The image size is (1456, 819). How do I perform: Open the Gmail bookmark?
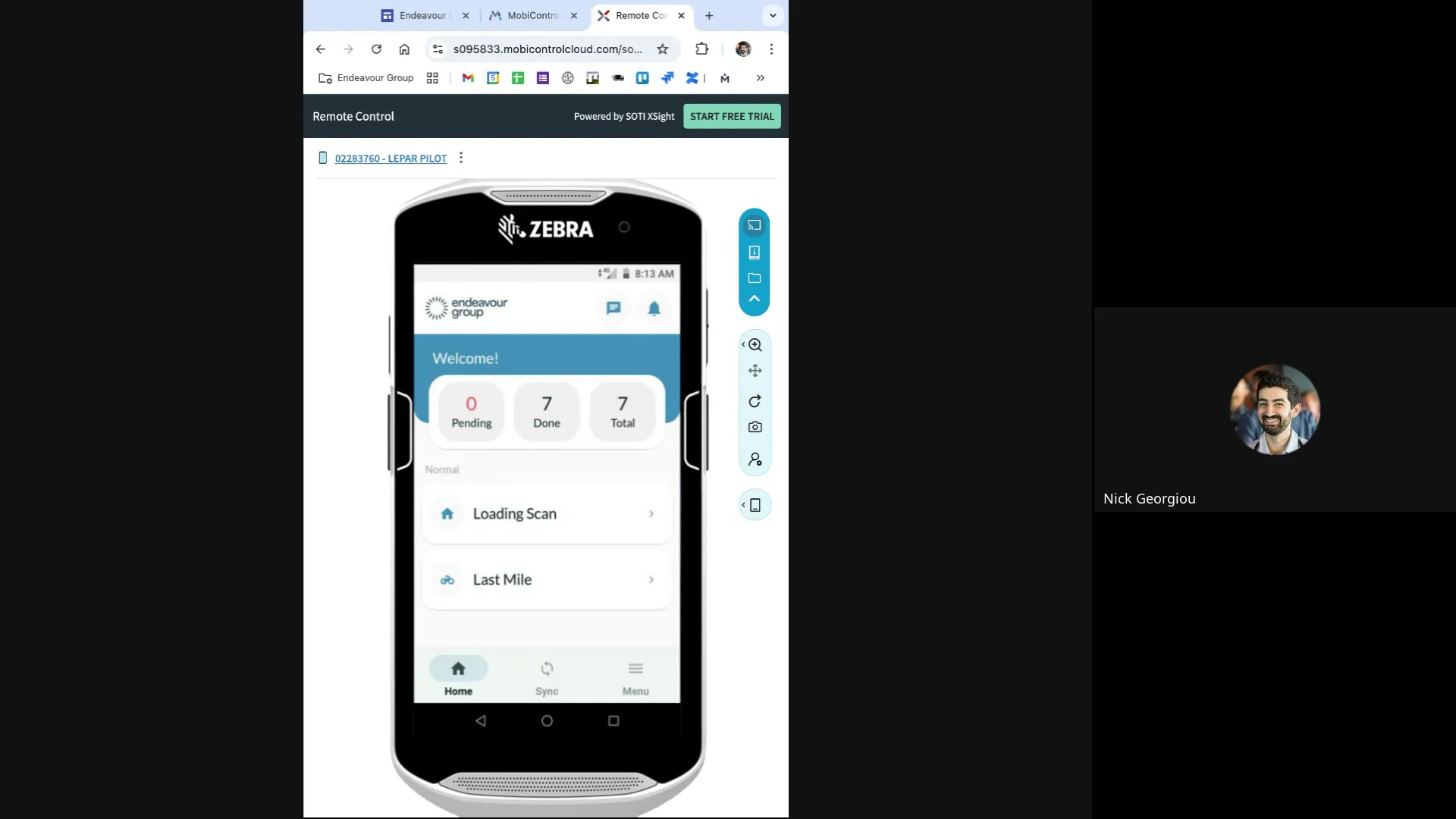pyautogui.click(x=468, y=78)
